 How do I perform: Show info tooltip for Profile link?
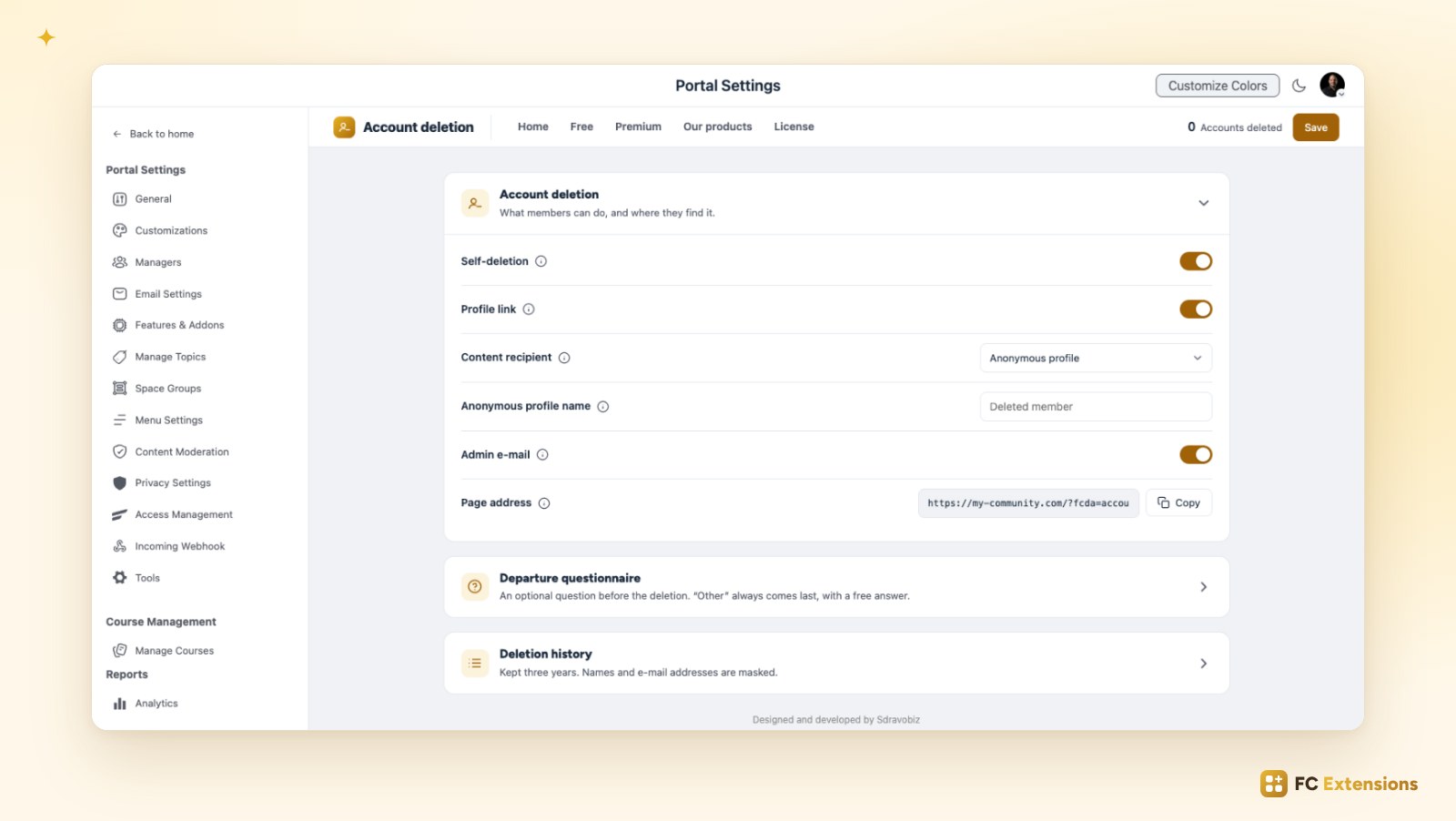pos(529,309)
